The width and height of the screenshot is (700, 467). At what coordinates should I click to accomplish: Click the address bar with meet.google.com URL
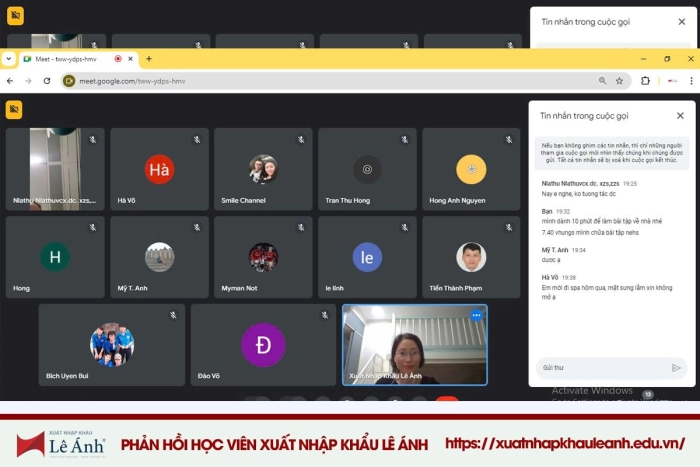point(300,81)
